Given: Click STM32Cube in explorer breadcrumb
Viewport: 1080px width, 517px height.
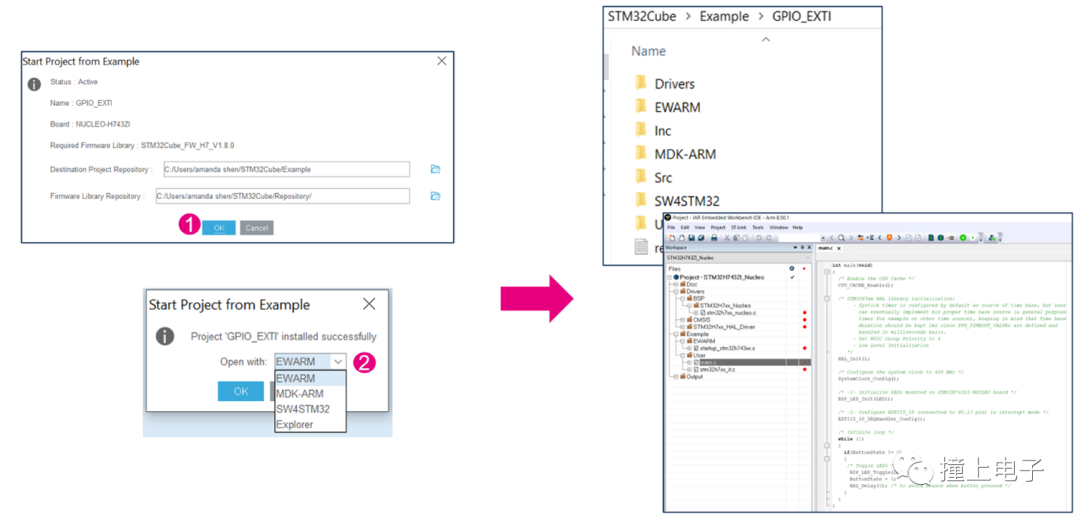Looking at the screenshot, I should (x=641, y=17).
